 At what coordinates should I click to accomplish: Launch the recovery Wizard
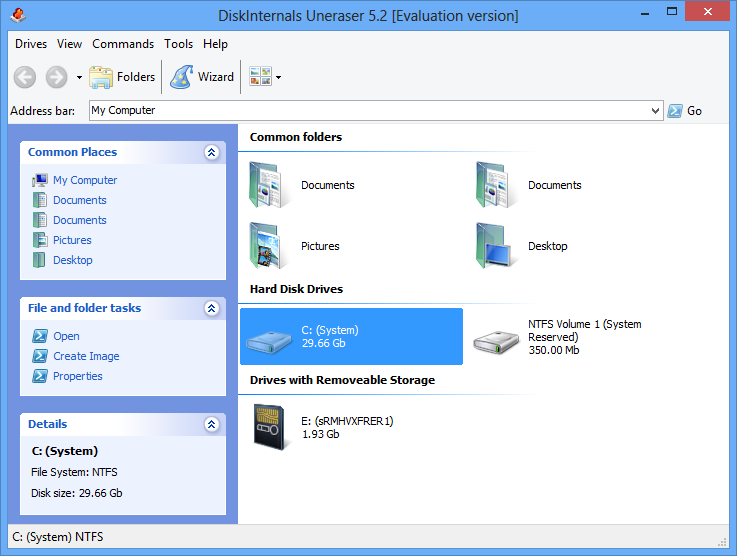202,77
